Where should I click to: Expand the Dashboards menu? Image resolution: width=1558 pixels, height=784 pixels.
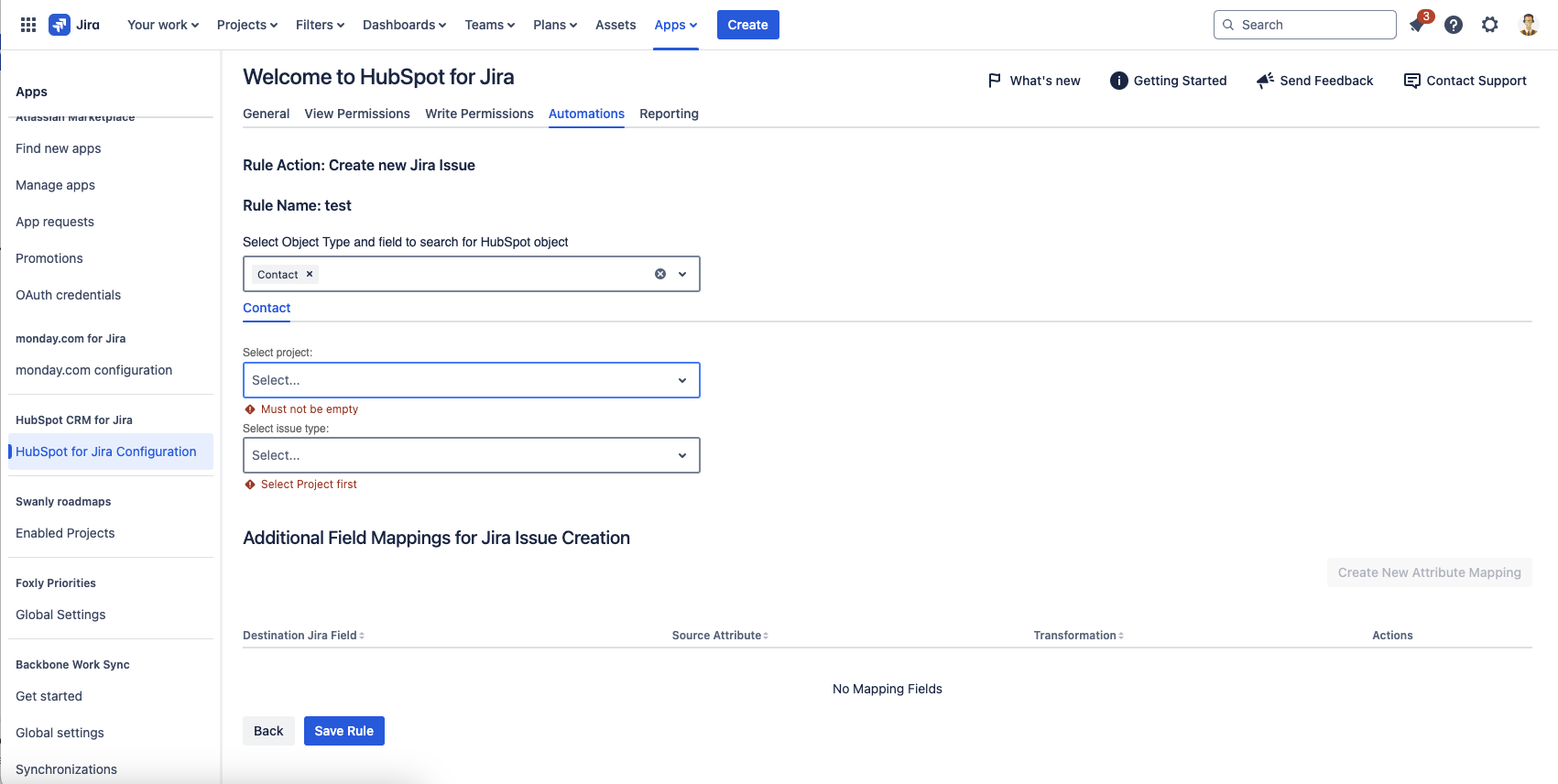(x=405, y=25)
